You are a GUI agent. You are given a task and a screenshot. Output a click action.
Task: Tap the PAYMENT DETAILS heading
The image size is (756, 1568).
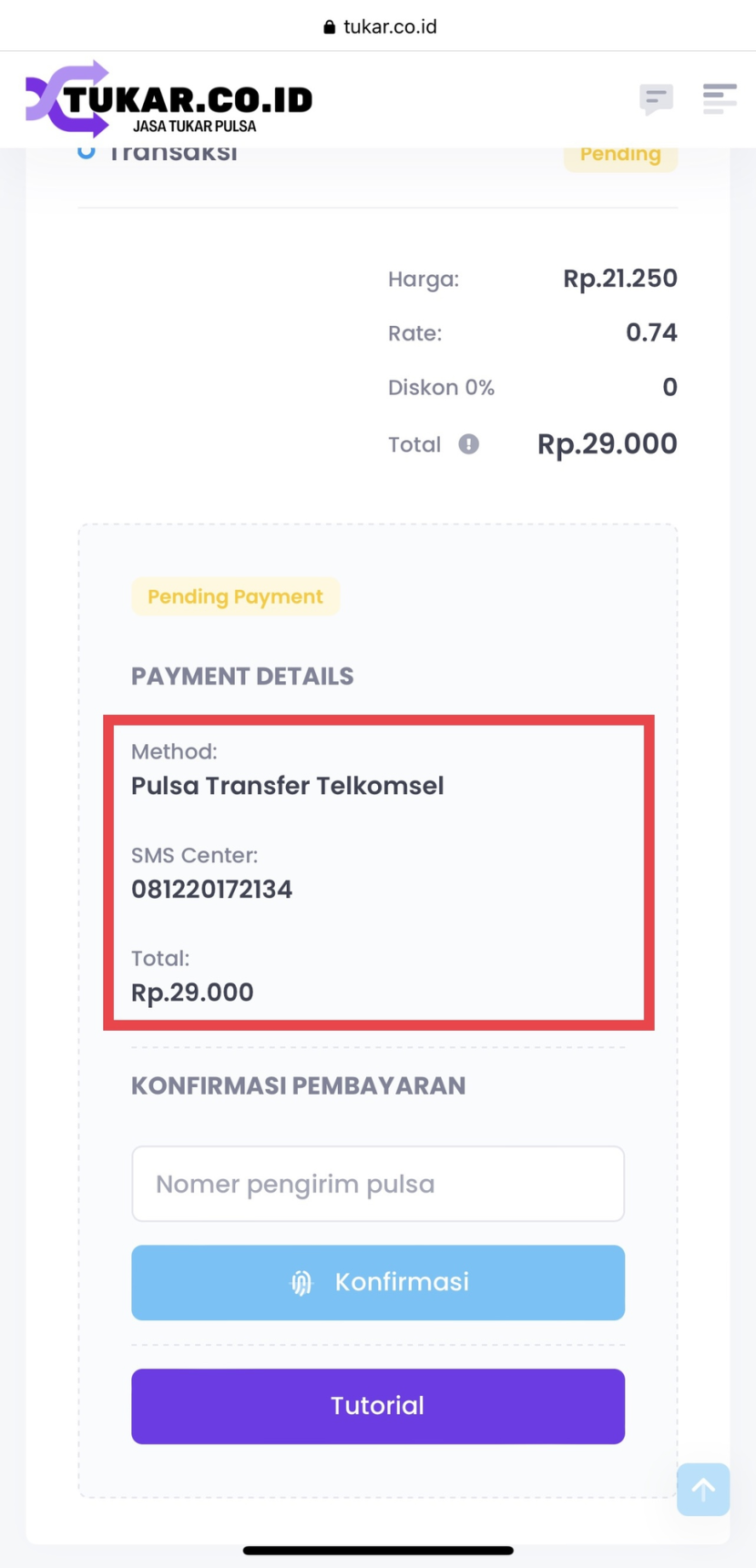(242, 677)
